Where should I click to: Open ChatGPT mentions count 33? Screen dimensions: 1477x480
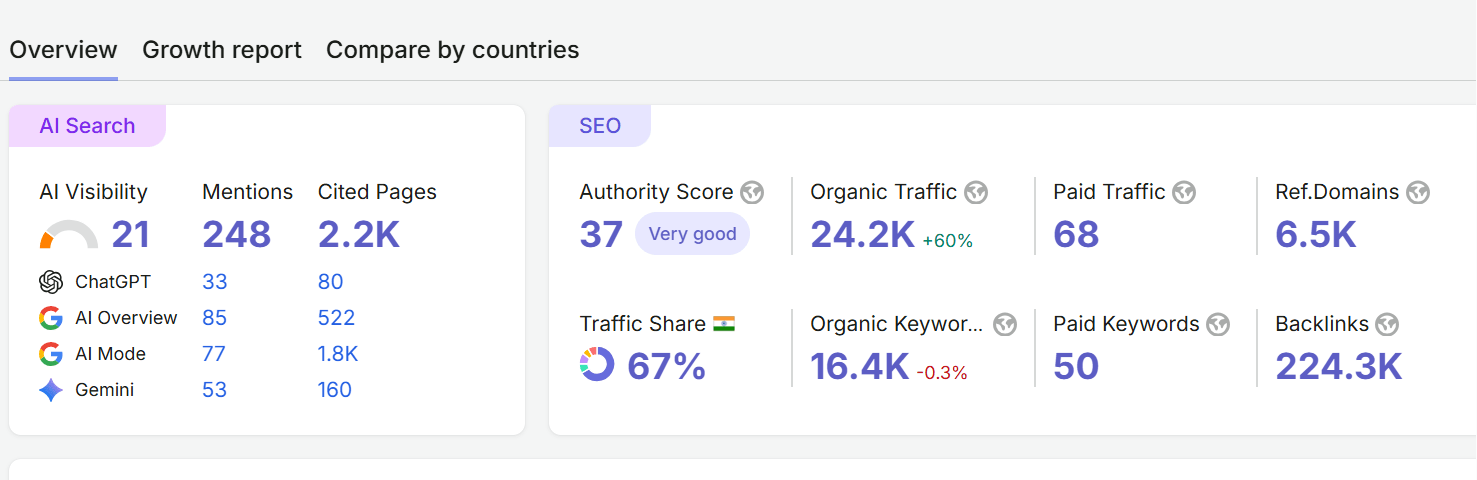(x=215, y=282)
